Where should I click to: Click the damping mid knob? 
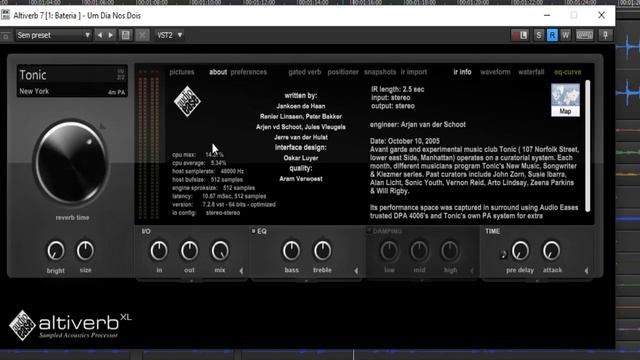(x=419, y=251)
